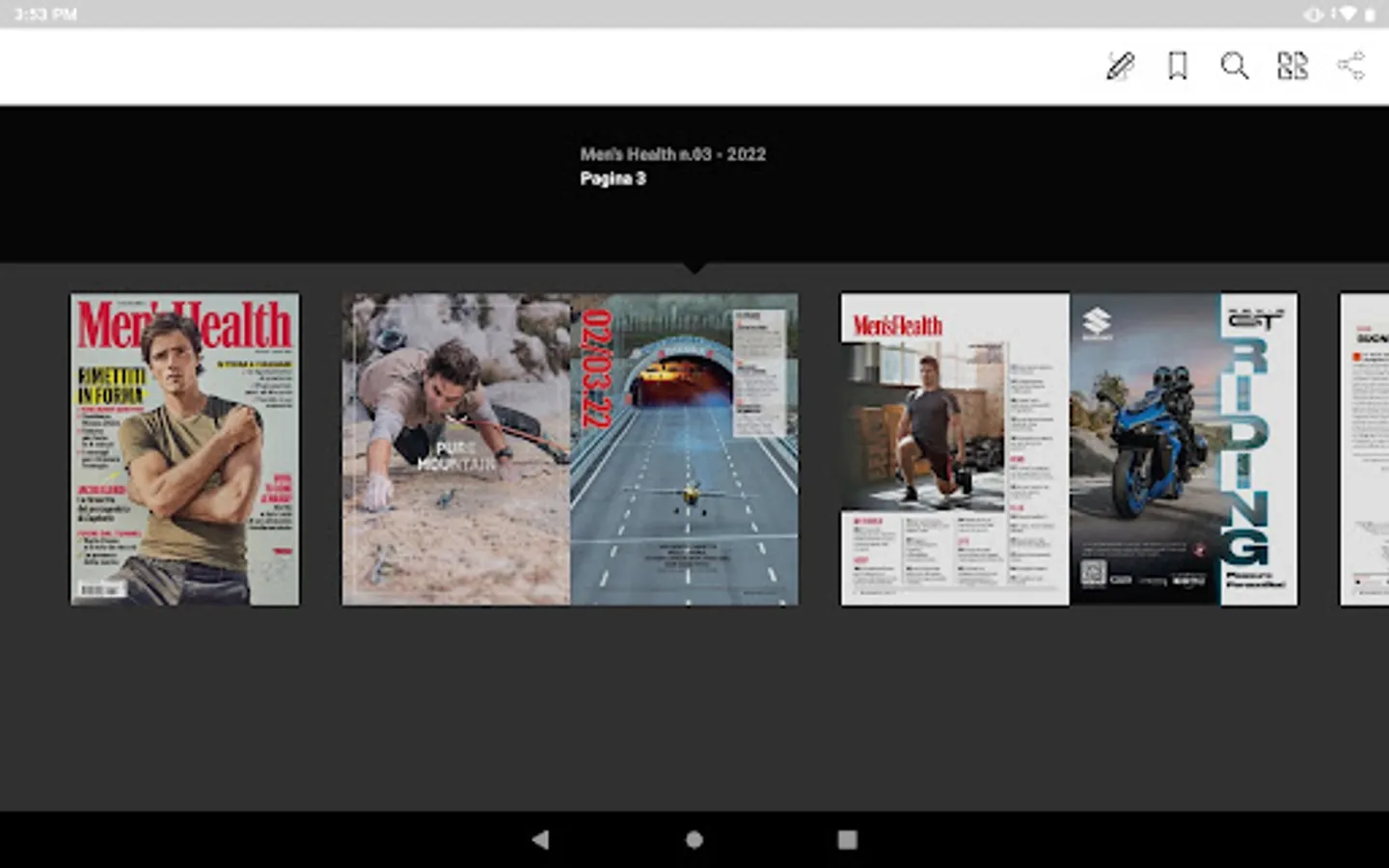Bookmark the current page
This screenshot has height=868, width=1389.
[1177, 67]
